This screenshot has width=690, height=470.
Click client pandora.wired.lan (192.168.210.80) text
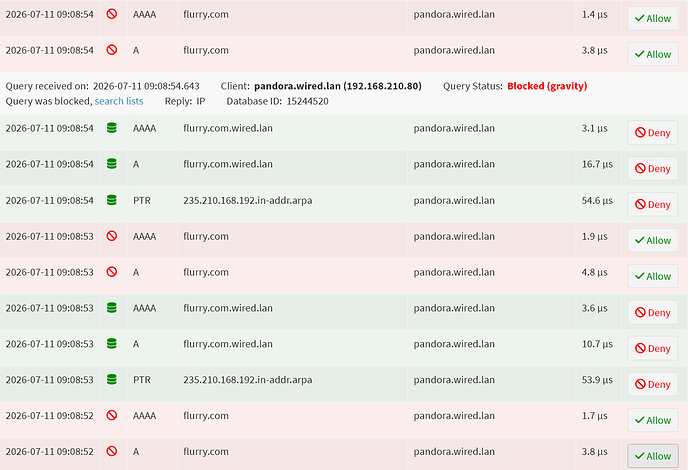pos(338,86)
